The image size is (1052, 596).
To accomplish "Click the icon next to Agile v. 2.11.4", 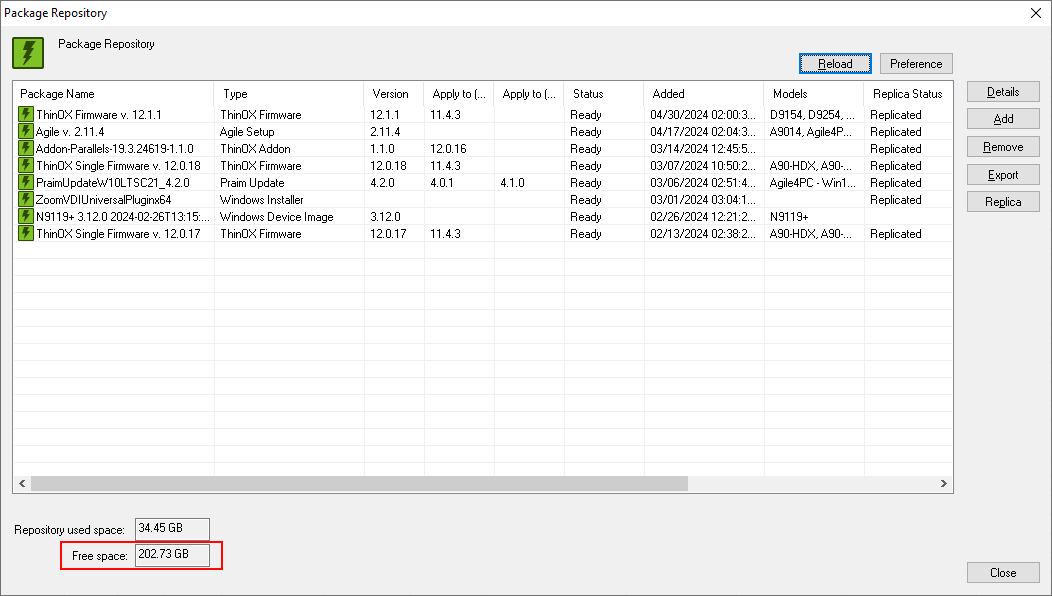I will coord(26,132).
